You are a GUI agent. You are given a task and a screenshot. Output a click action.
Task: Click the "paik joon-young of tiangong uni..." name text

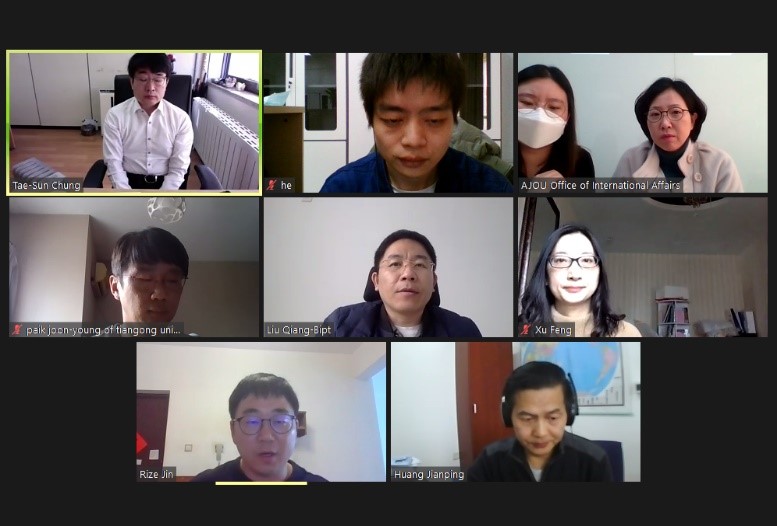point(105,330)
